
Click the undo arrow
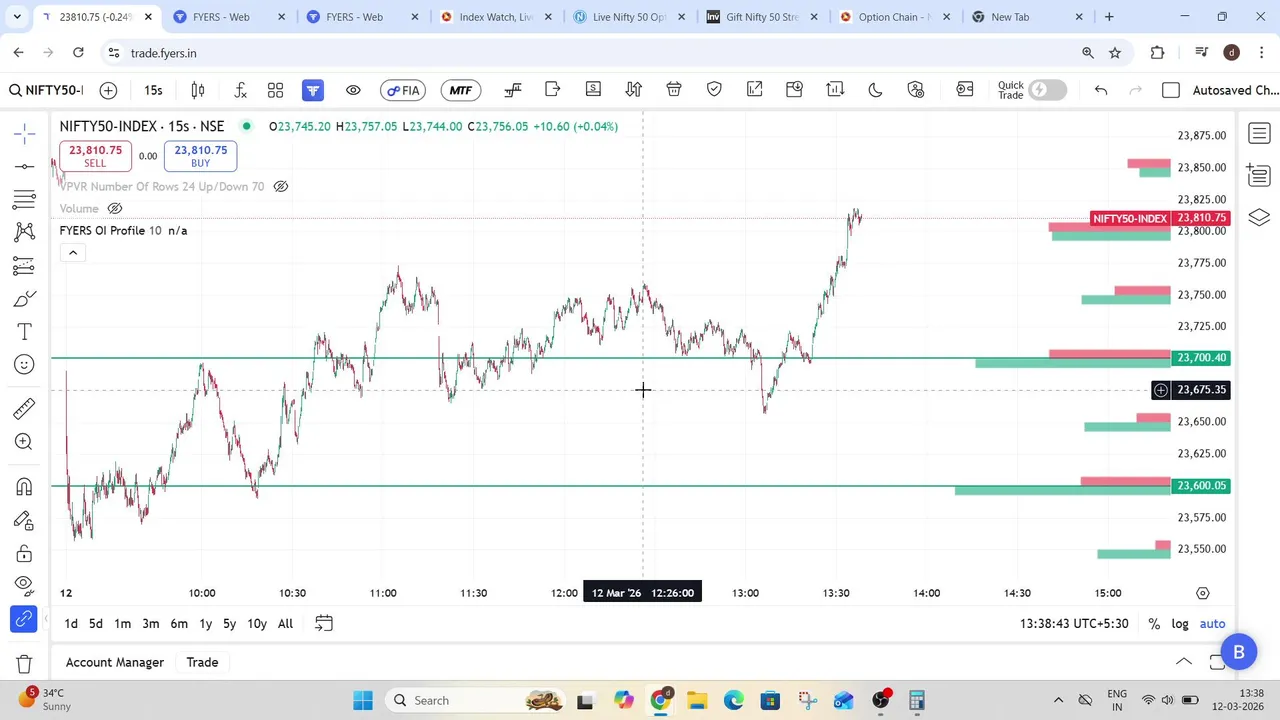pyautogui.click(x=1101, y=90)
